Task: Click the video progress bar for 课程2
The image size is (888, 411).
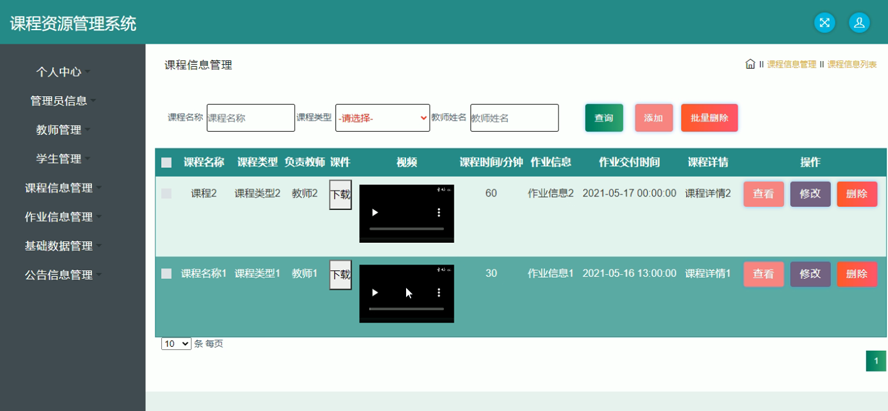Action: pyautogui.click(x=406, y=230)
